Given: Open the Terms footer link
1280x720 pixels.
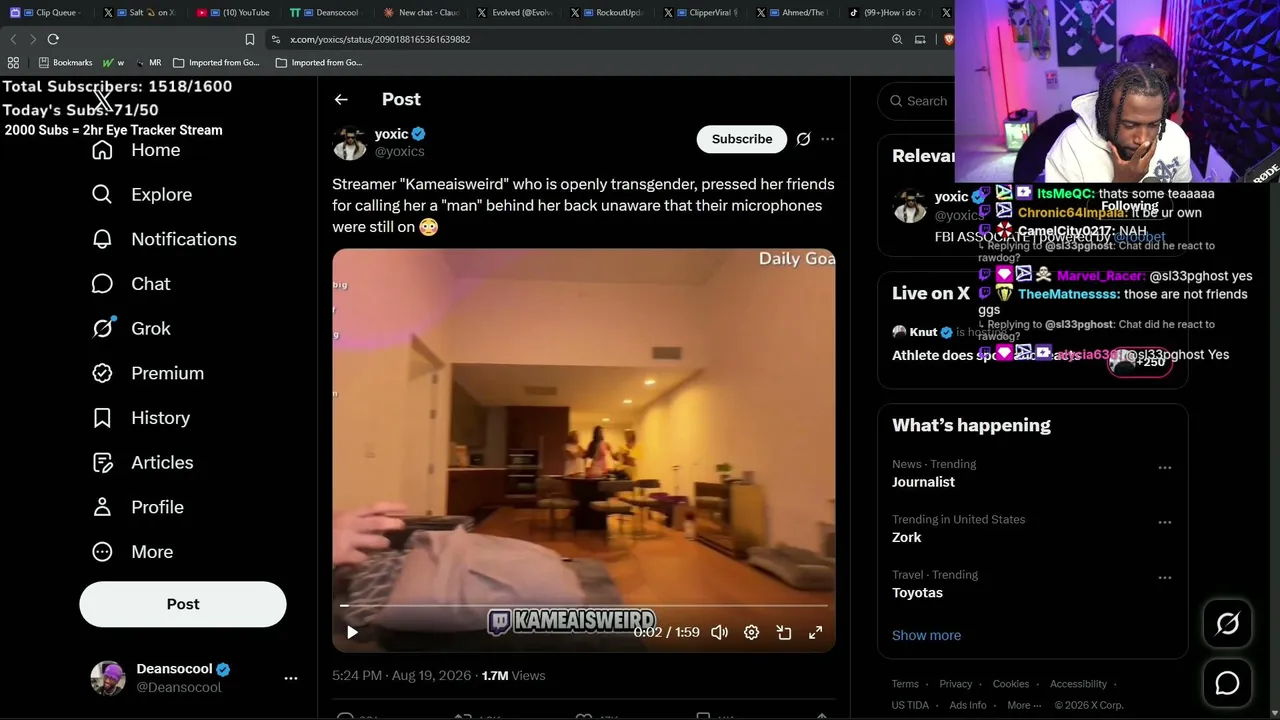Looking at the screenshot, I should (x=905, y=684).
